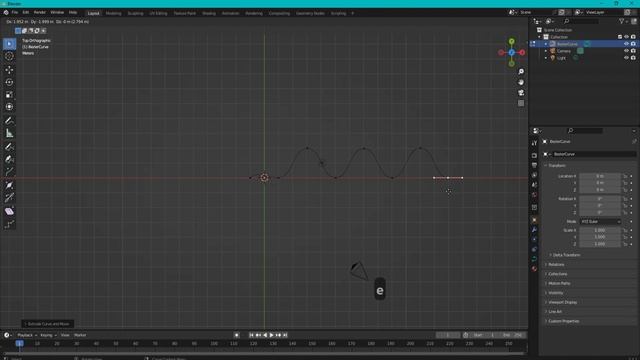Screen dimensions: 640x360
Task: Select the Radius tool
Action: click(9, 185)
